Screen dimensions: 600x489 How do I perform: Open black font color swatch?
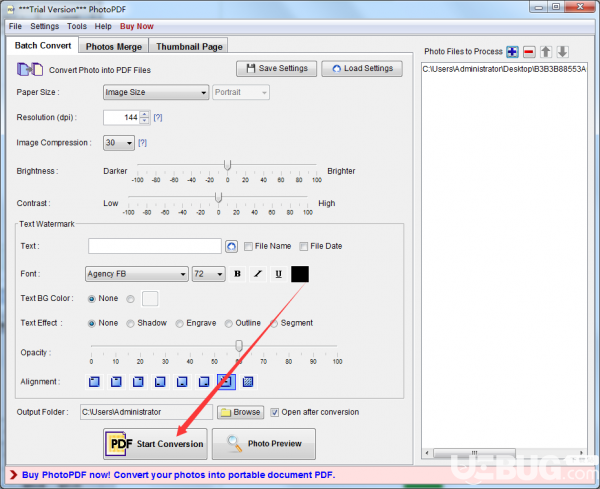(300, 274)
